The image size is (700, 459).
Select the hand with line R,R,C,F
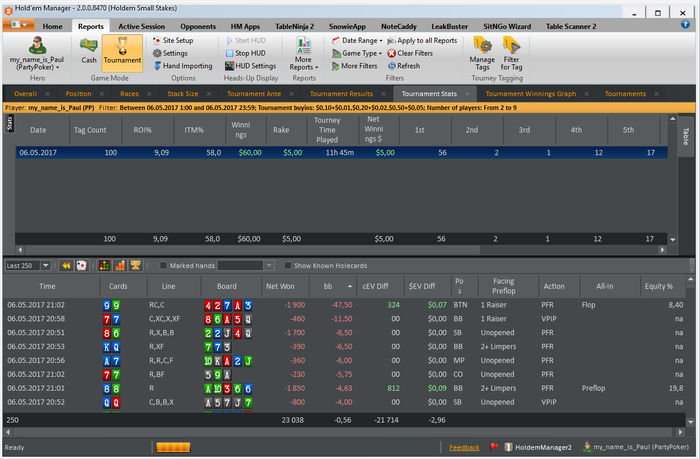pyautogui.click(x=344, y=360)
